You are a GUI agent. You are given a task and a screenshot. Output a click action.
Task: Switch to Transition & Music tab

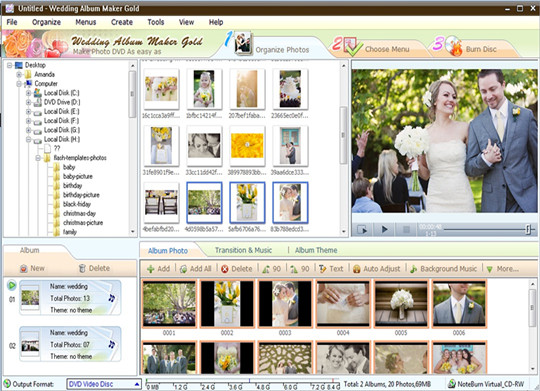tap(243, 250)
